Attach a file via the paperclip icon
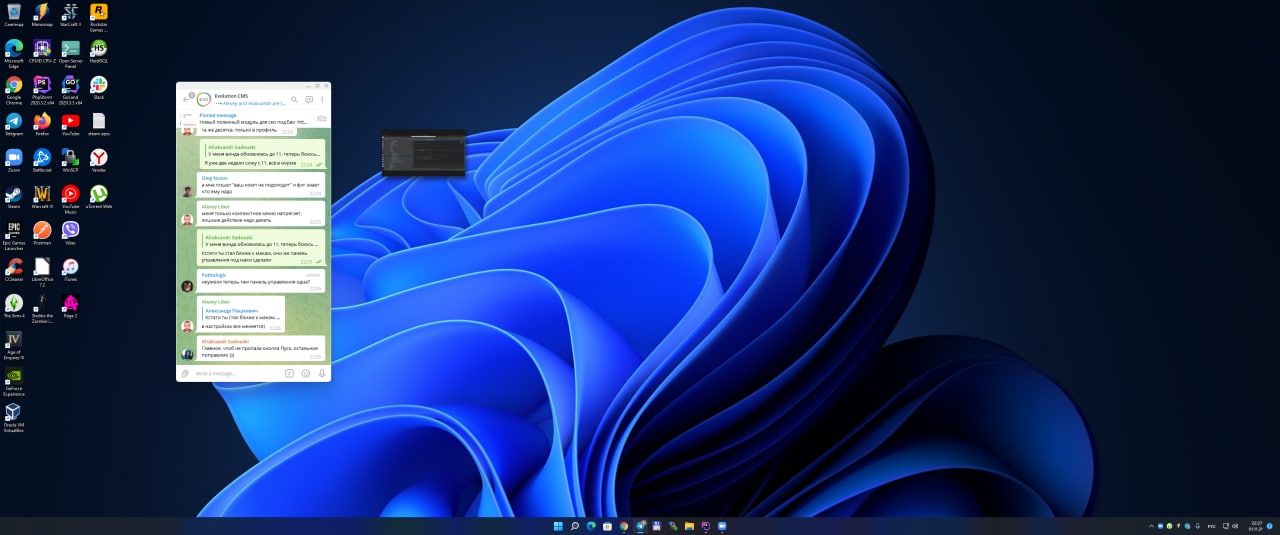The width and height of the screenshot is (1280, 535). [x=185, y=373]
